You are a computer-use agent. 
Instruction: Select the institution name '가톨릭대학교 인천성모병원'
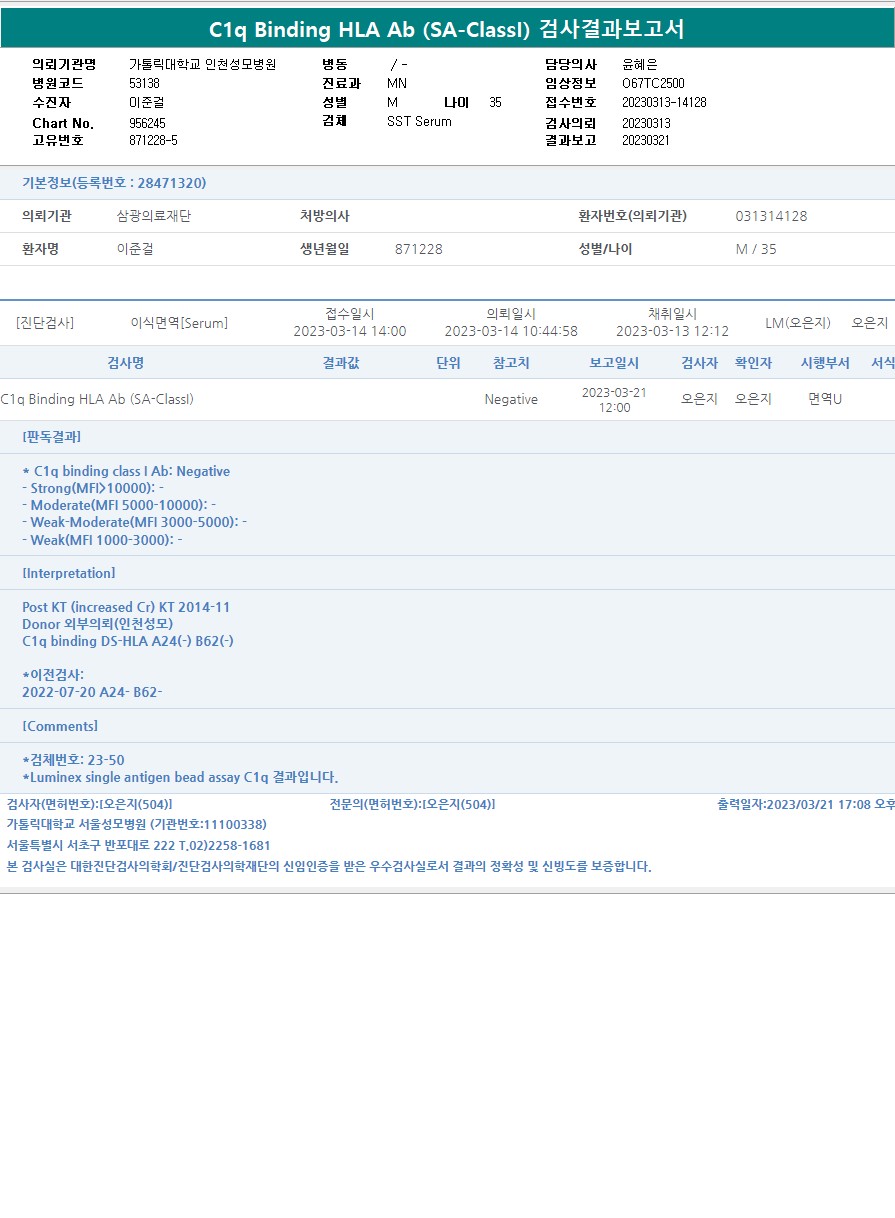pyautogui.click(x=203, y=64)
